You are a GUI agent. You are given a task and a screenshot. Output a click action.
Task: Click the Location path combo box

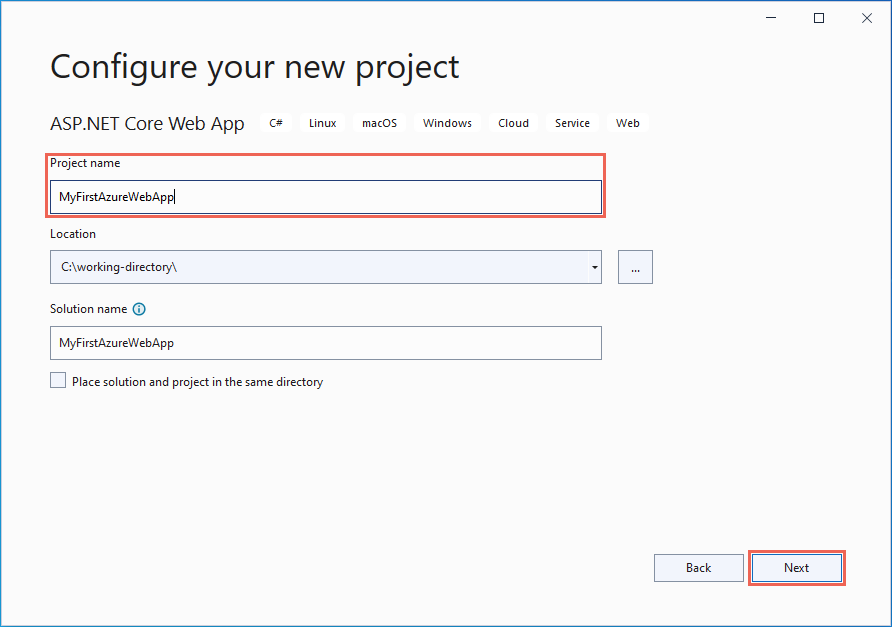(x=318, y=267)
